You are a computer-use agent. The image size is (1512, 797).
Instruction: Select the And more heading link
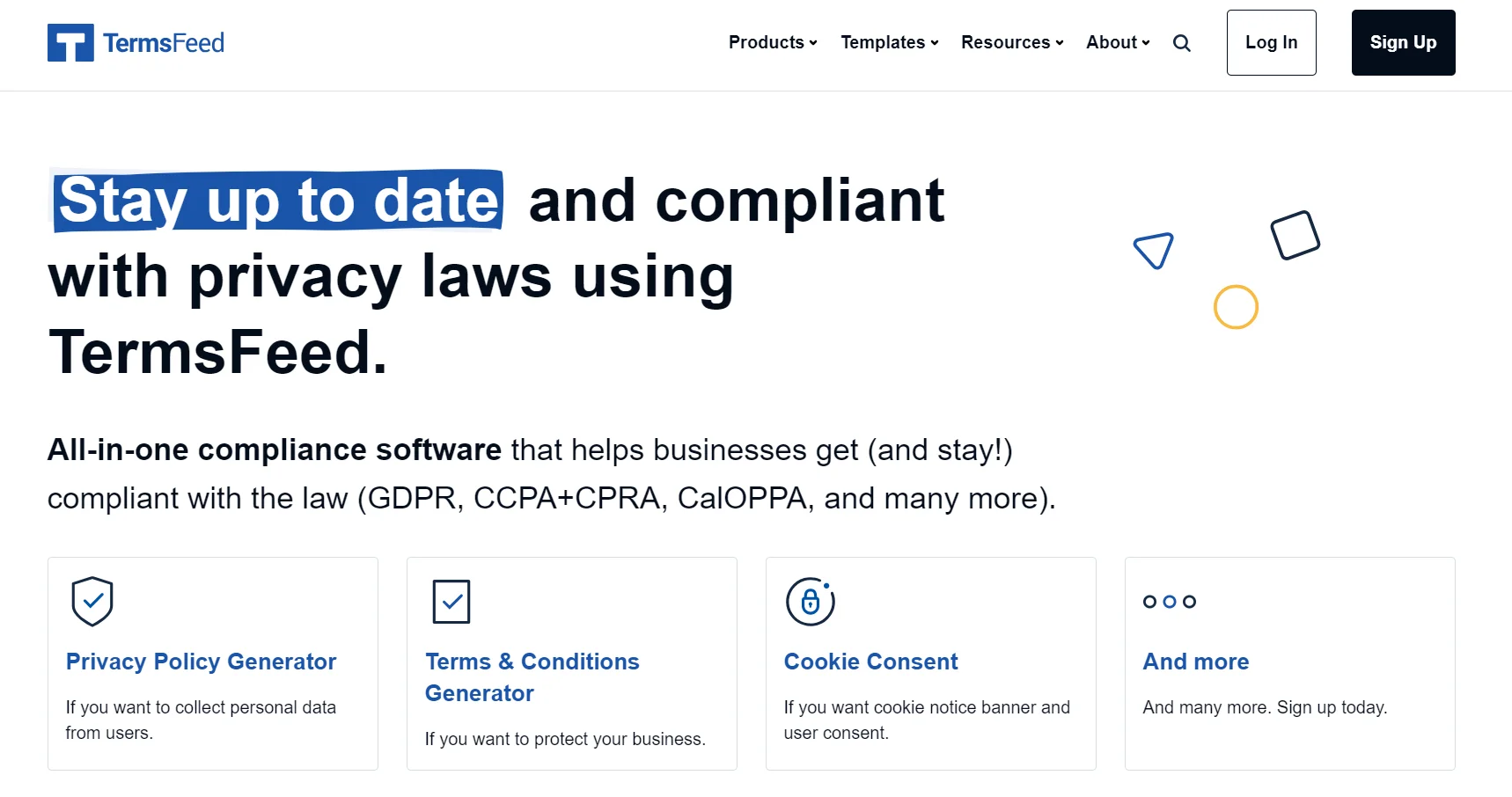click(1195, 662)
